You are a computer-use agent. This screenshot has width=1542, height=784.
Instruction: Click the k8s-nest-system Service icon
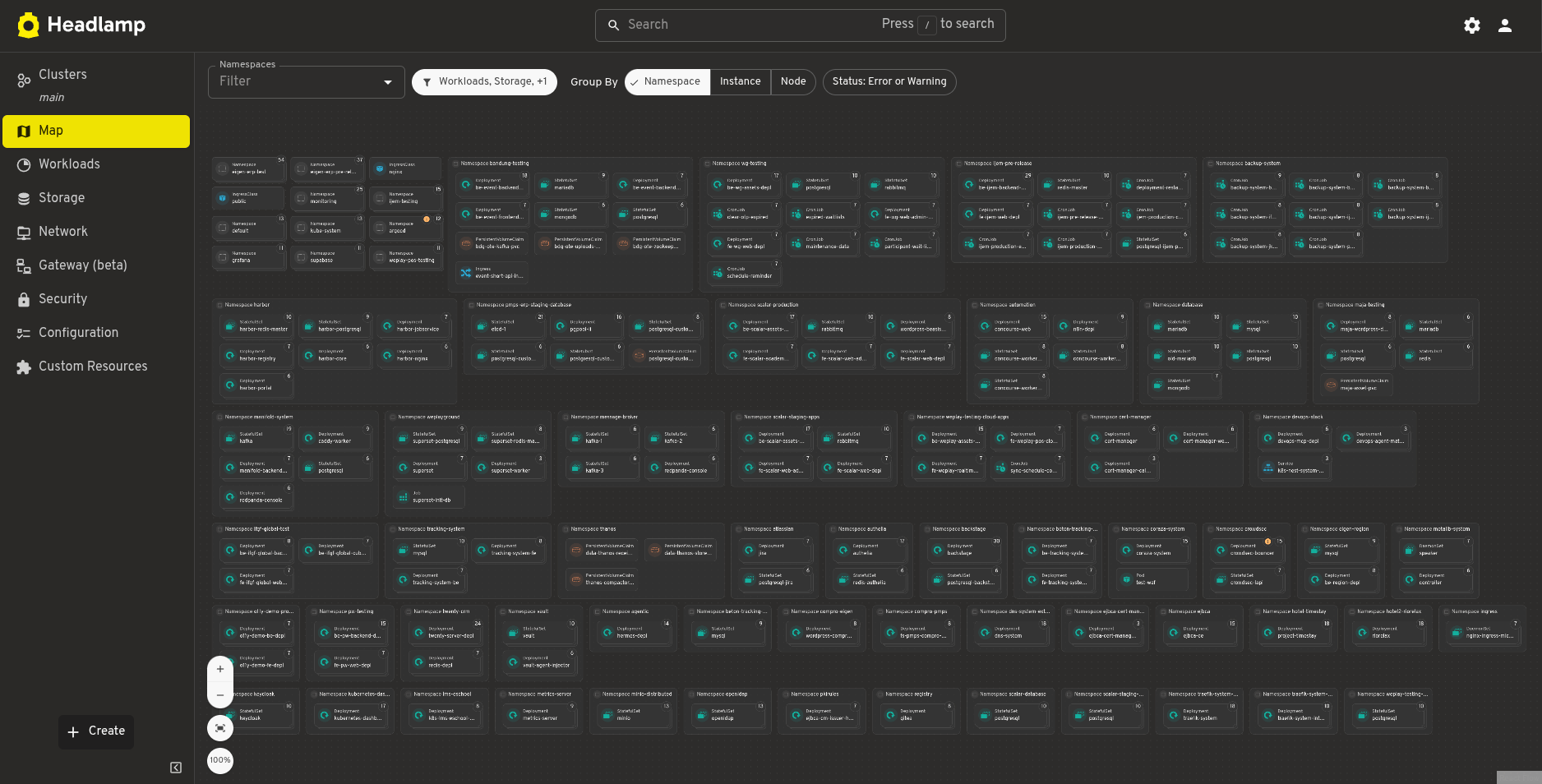coord(1268,468)
